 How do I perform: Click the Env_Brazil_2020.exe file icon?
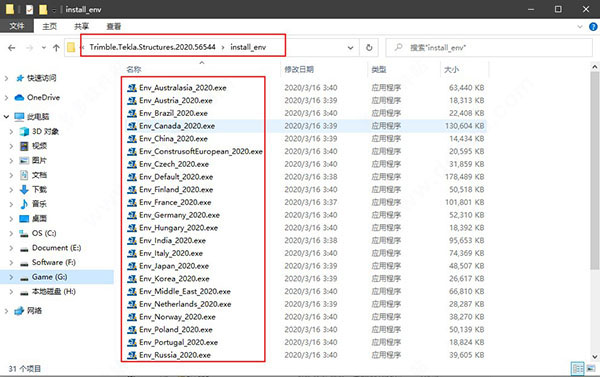[132, 113]
